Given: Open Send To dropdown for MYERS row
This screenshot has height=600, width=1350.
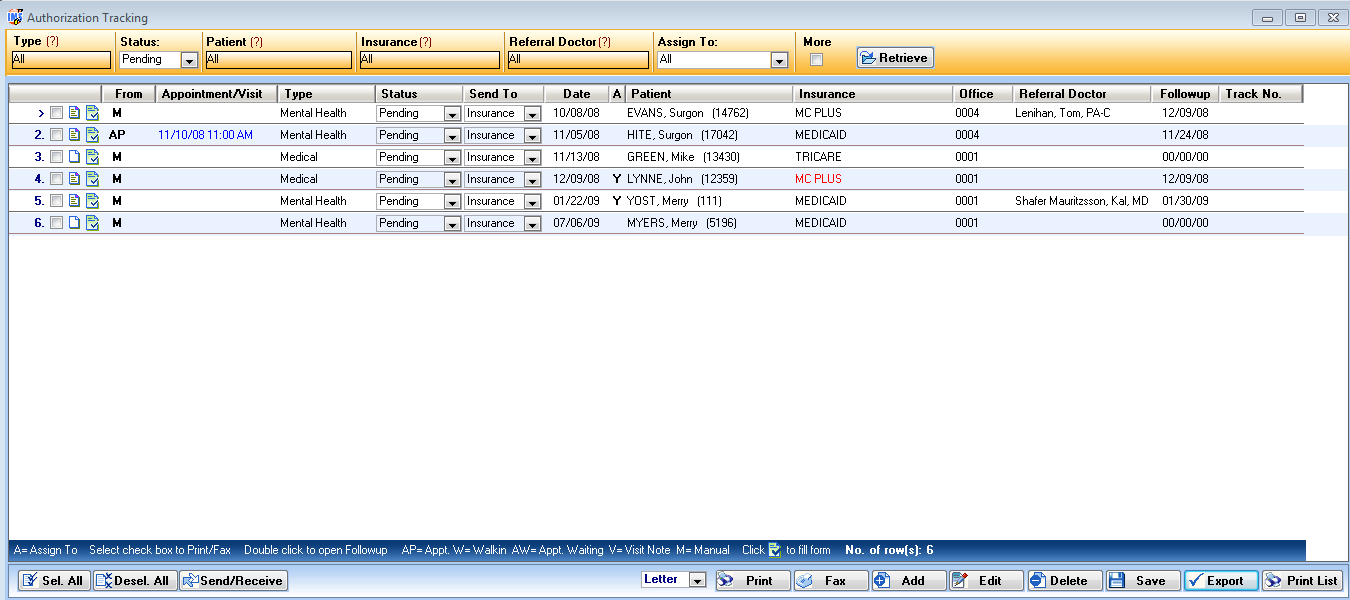Looking at the screenshot, I should coord(532,224).
